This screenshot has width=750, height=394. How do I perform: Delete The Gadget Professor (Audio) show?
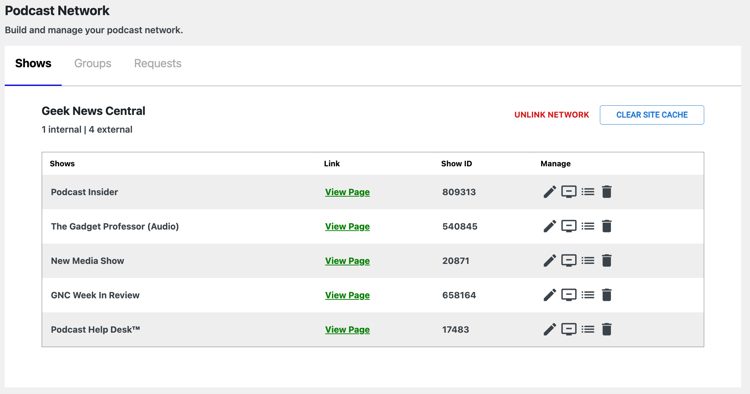click(607, 226)
